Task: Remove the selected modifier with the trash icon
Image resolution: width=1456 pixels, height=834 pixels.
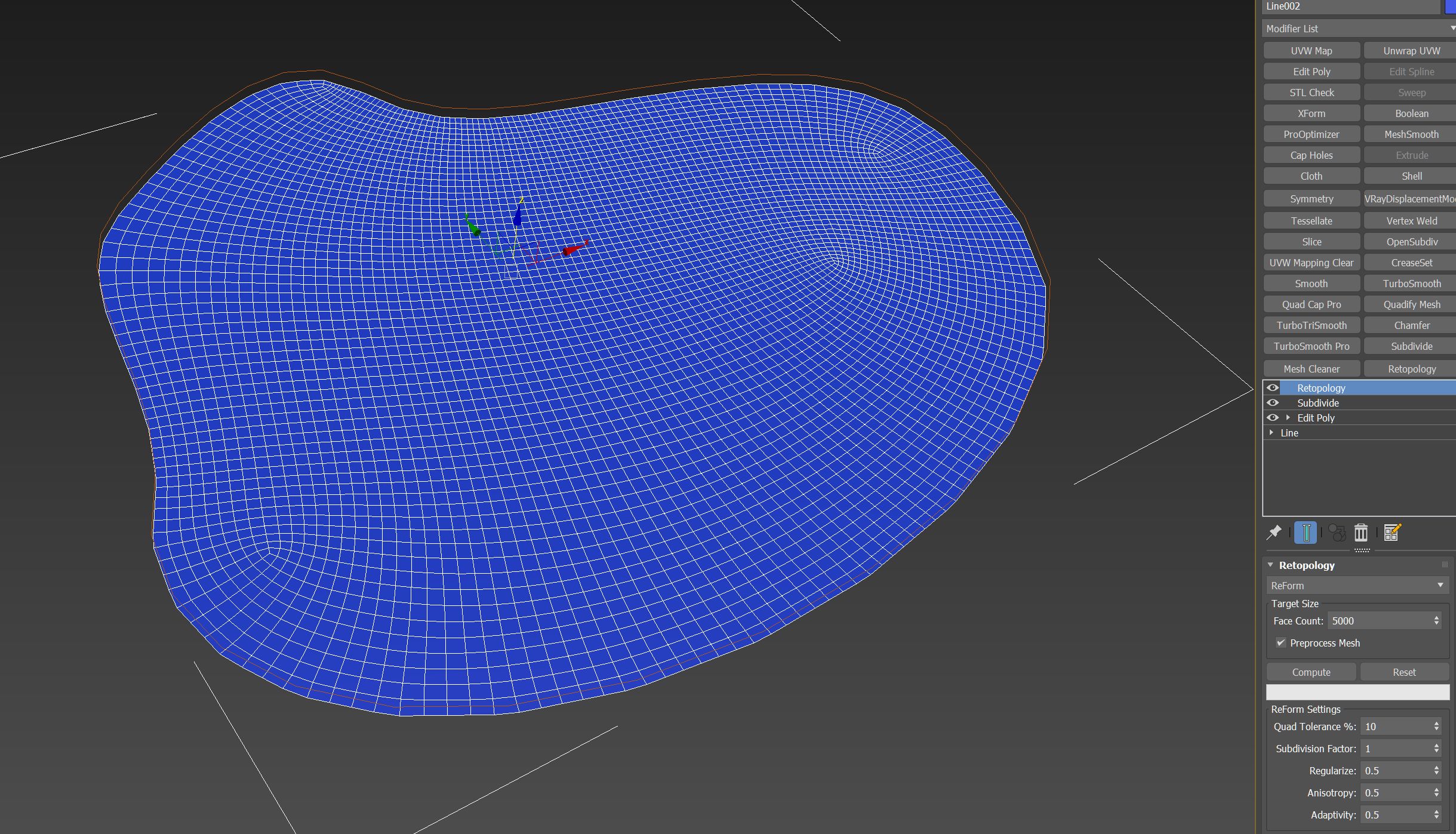Action: pos(1362,533)
